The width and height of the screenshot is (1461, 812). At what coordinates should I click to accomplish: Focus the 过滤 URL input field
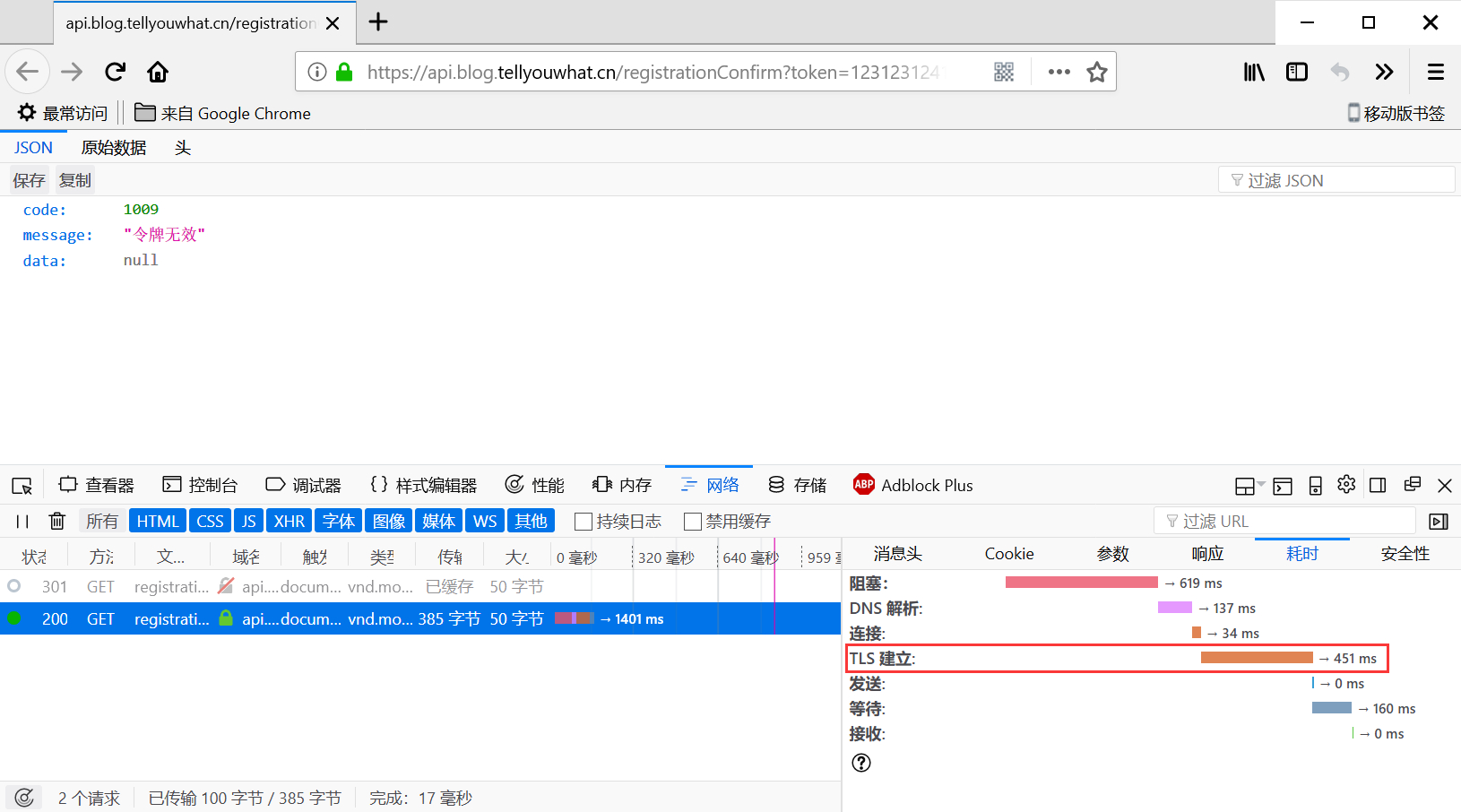[1291, 521]
